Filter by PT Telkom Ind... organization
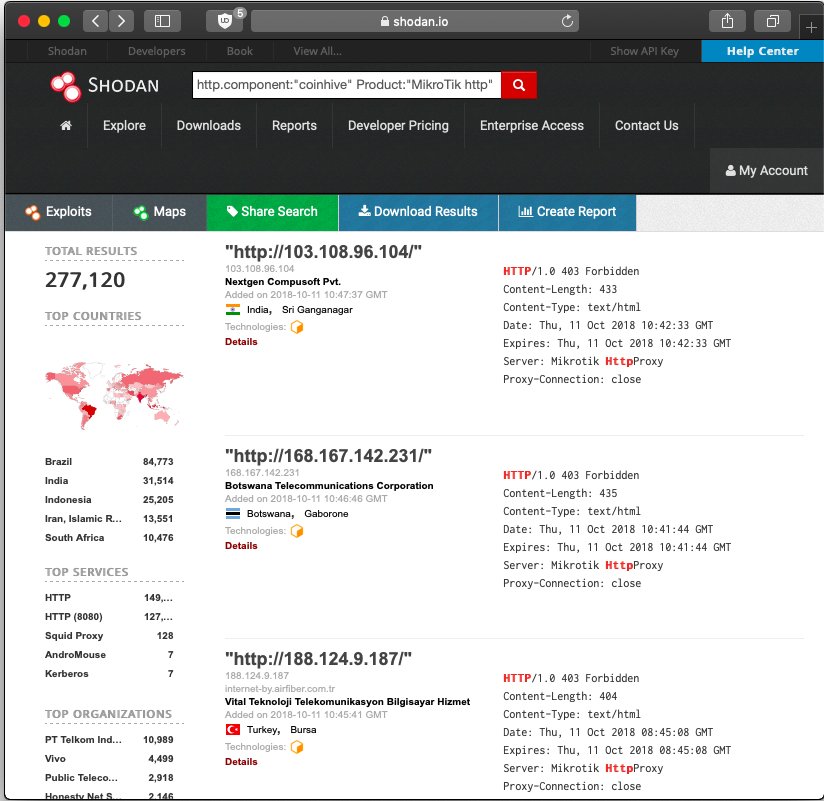824x801 pixels. pyautogui.click(x=83, y=740)
